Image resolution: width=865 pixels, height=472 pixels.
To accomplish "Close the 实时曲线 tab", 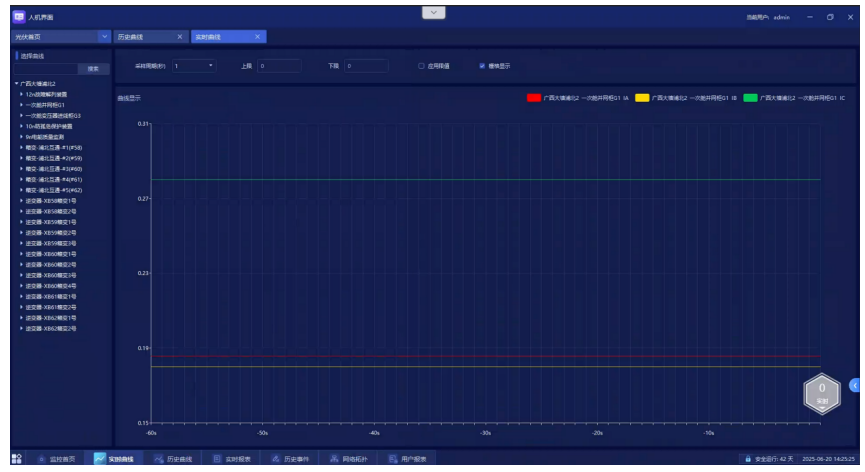I will [257, 37].
